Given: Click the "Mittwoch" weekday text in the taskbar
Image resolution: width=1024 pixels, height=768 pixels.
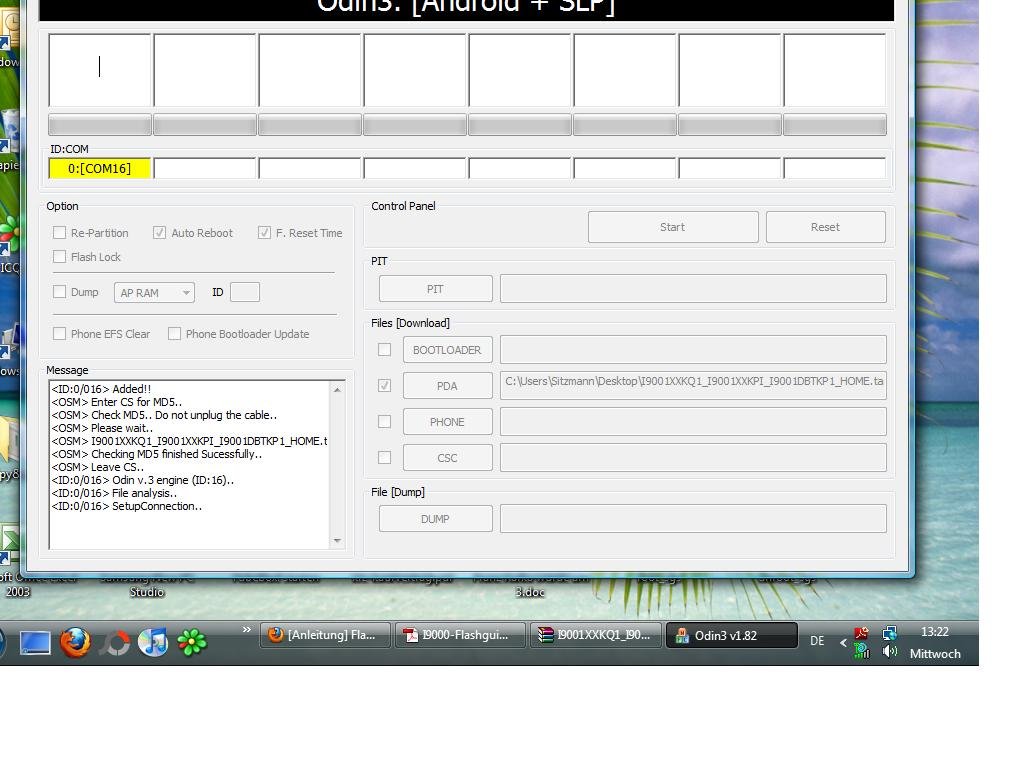Looking at the screenshot, I should pyautogui.click(x=935, y=654).
